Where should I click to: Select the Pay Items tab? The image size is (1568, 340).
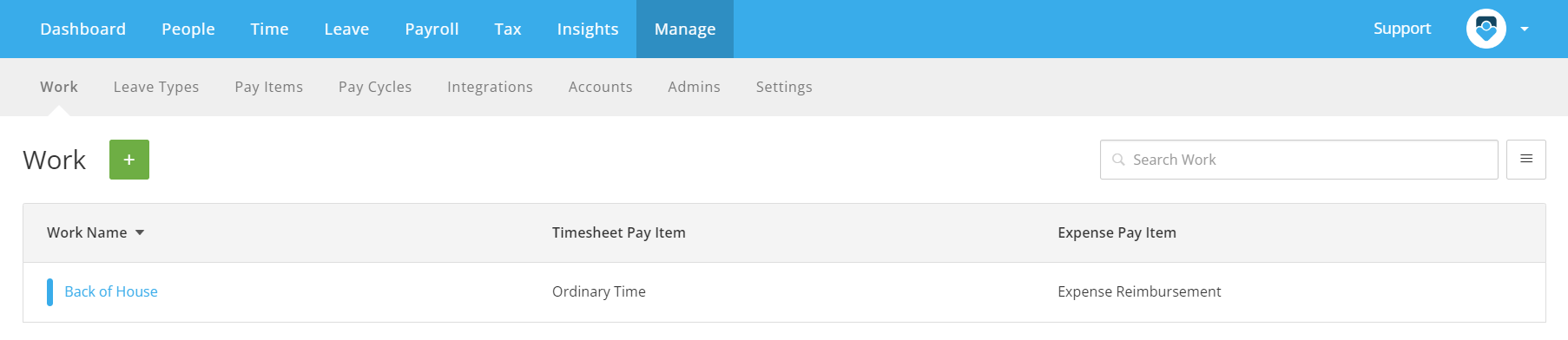click(x=269, y=87)
